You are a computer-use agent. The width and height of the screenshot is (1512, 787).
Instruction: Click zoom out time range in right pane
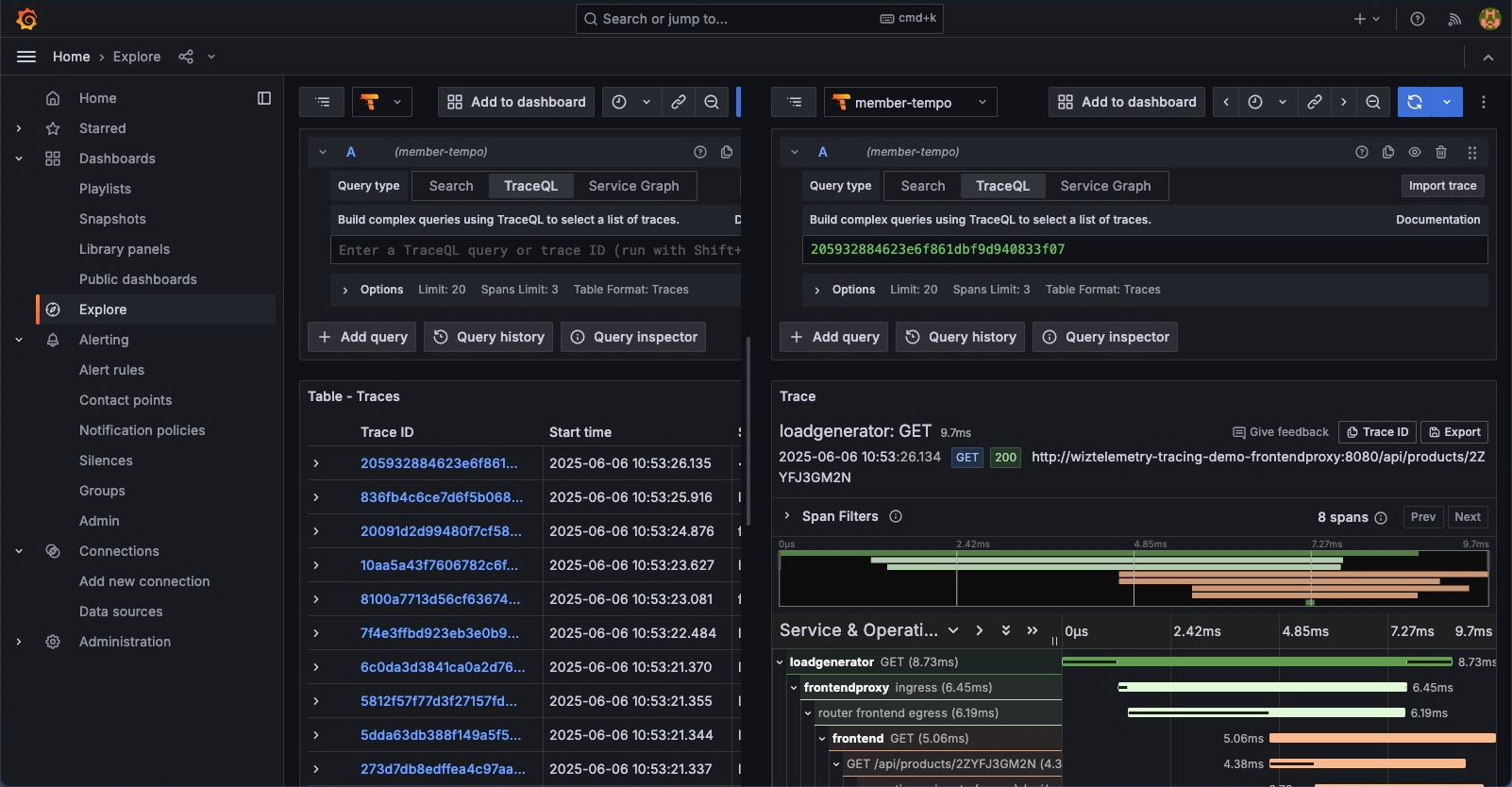(x=1373, y=102)
